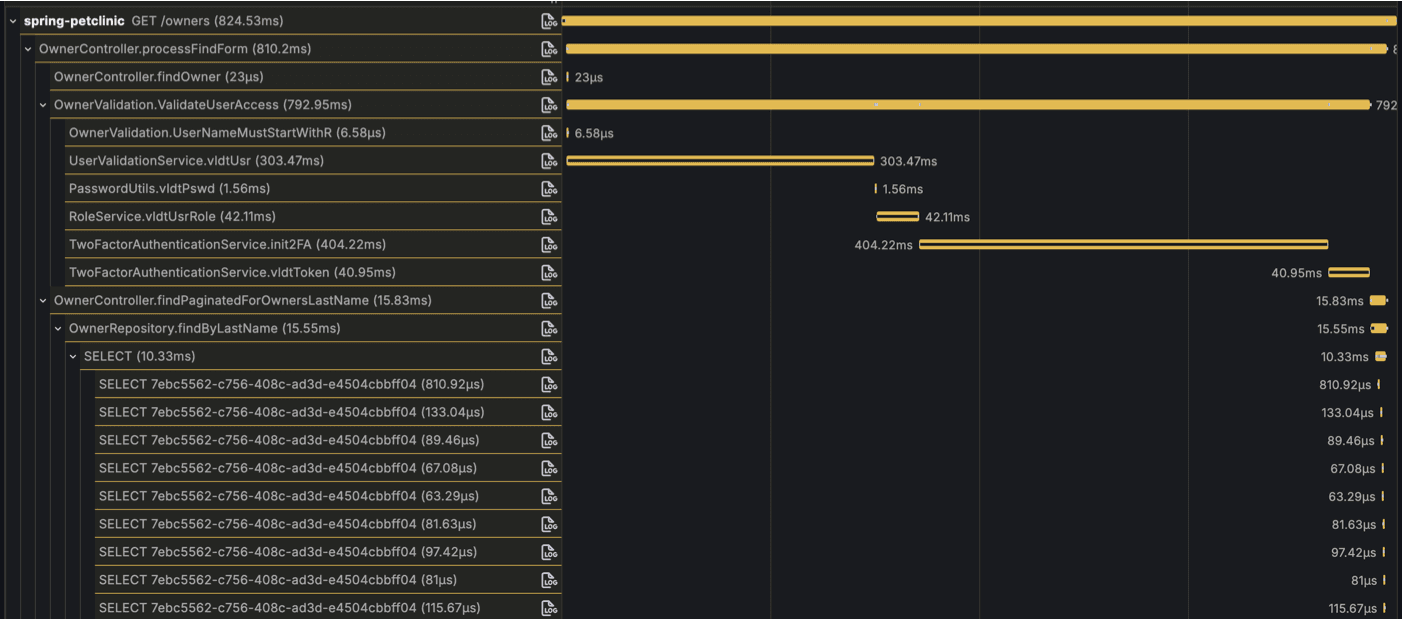Click the UserValidationService.vldtUsr timeline bar
The height and width of the screenshot is (619, 1403).
pyautogui.click(x=720, y=160)
